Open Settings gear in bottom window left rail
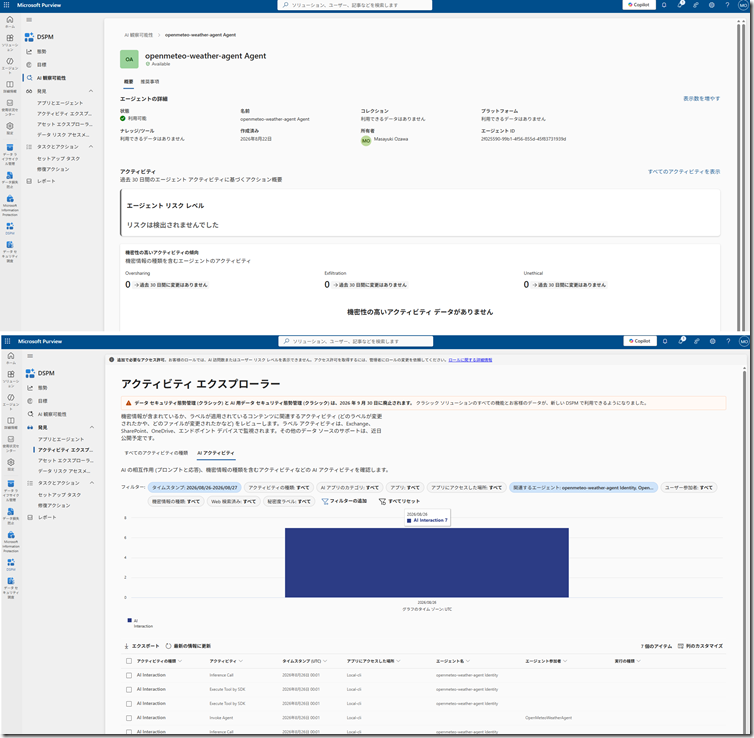Viewport: 754px width, 738px height. pos(11,463)
